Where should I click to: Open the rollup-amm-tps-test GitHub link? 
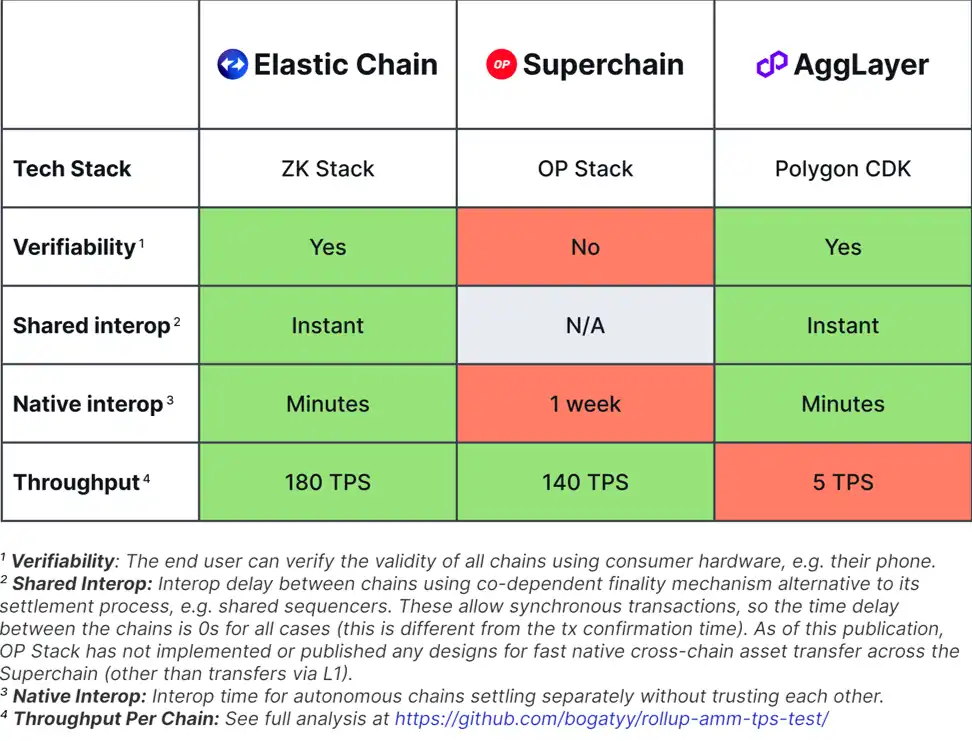pyautogui.click(x=611, y=718)
